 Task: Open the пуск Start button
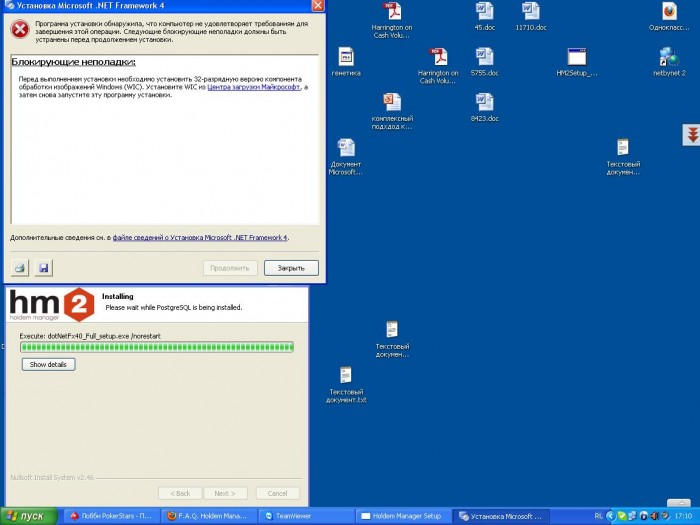pos(29,517)
